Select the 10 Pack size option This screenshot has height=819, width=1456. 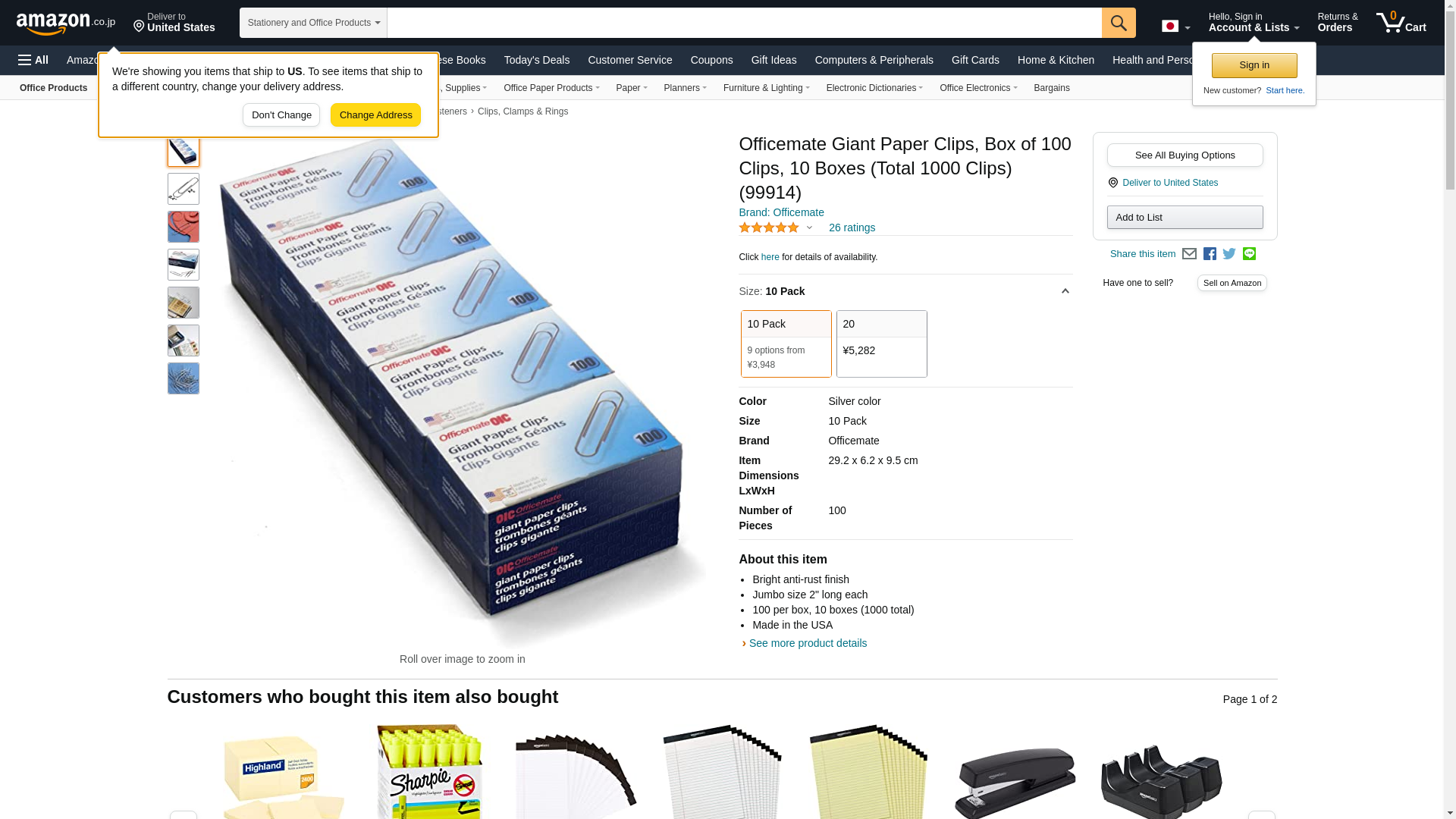tap(786, 344)
